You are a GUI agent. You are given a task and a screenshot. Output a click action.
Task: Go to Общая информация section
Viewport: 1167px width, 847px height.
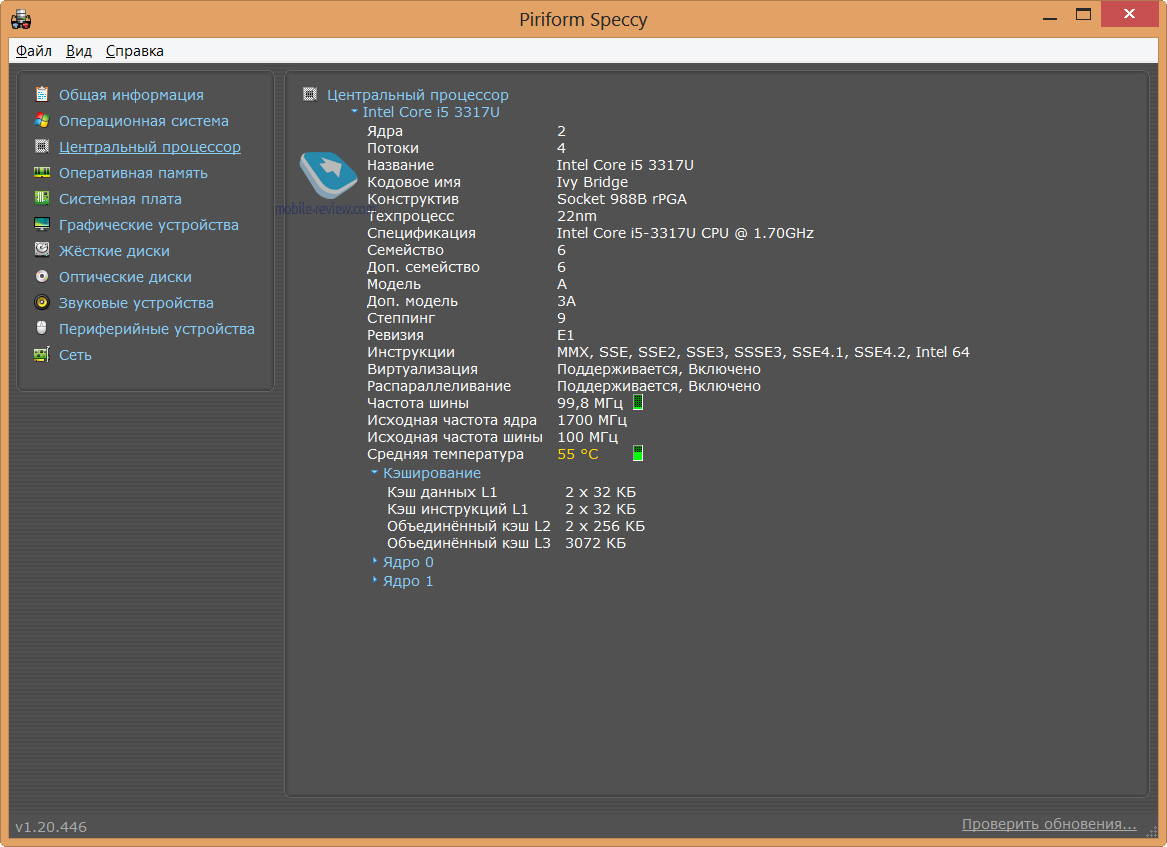coord(131,95)
